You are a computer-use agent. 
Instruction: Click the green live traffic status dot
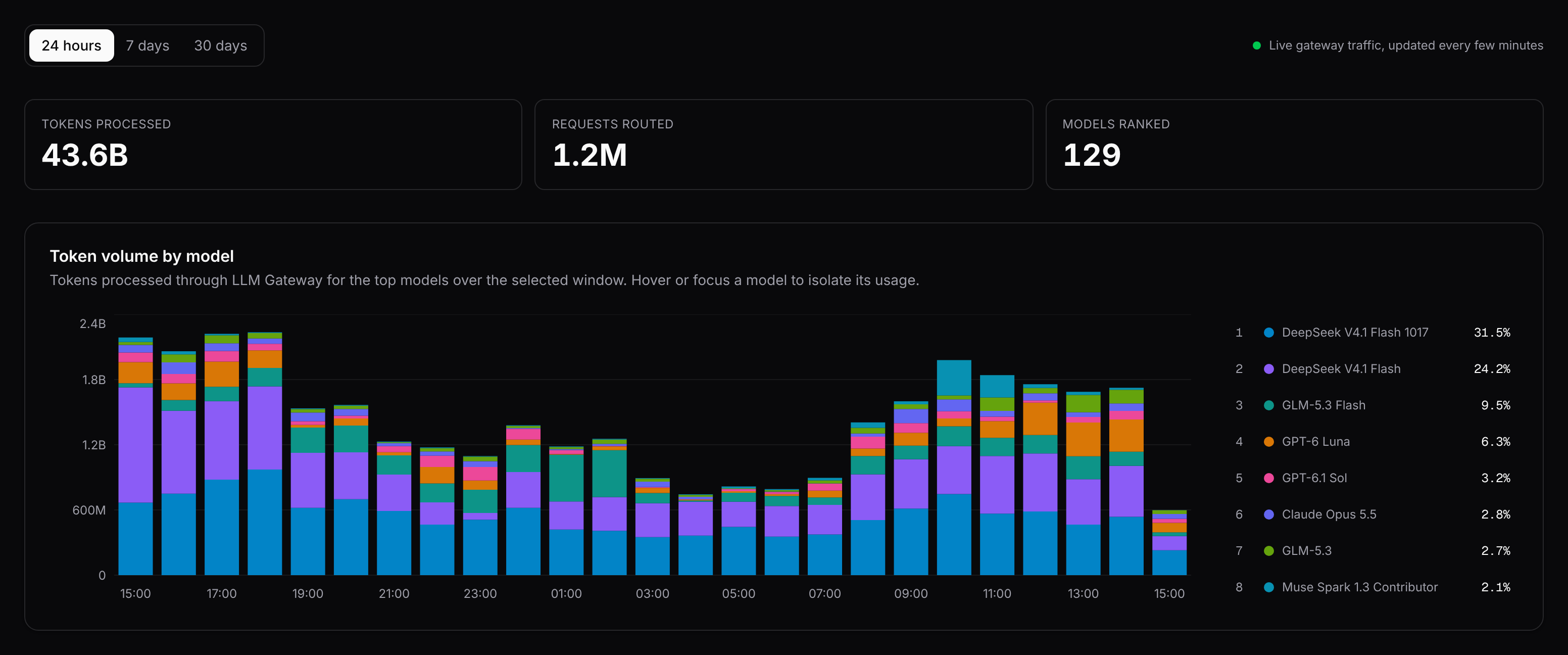pyautogui.click(x=1256, y=45)
